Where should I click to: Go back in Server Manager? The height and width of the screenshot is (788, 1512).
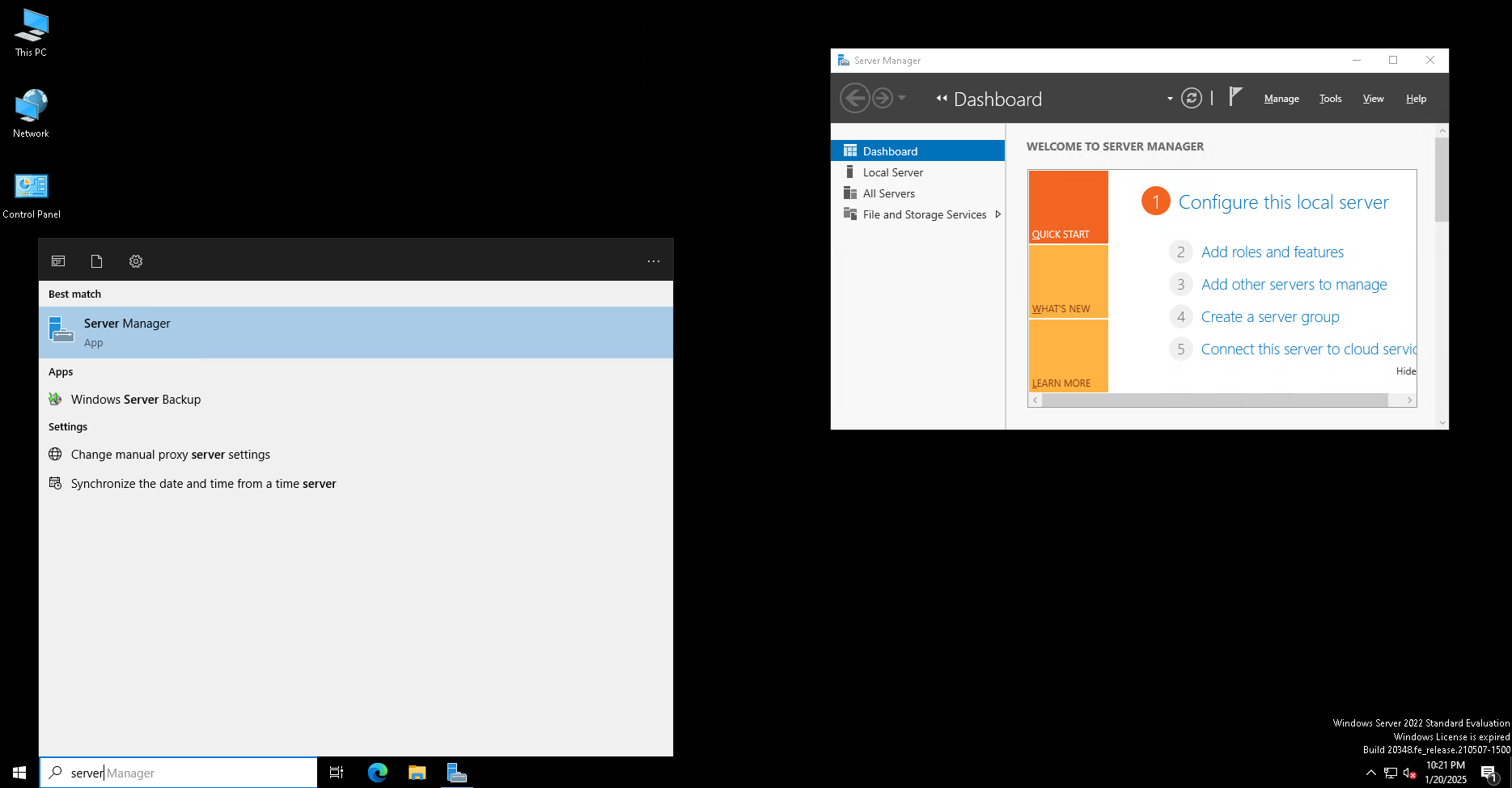tap(854, 98)
